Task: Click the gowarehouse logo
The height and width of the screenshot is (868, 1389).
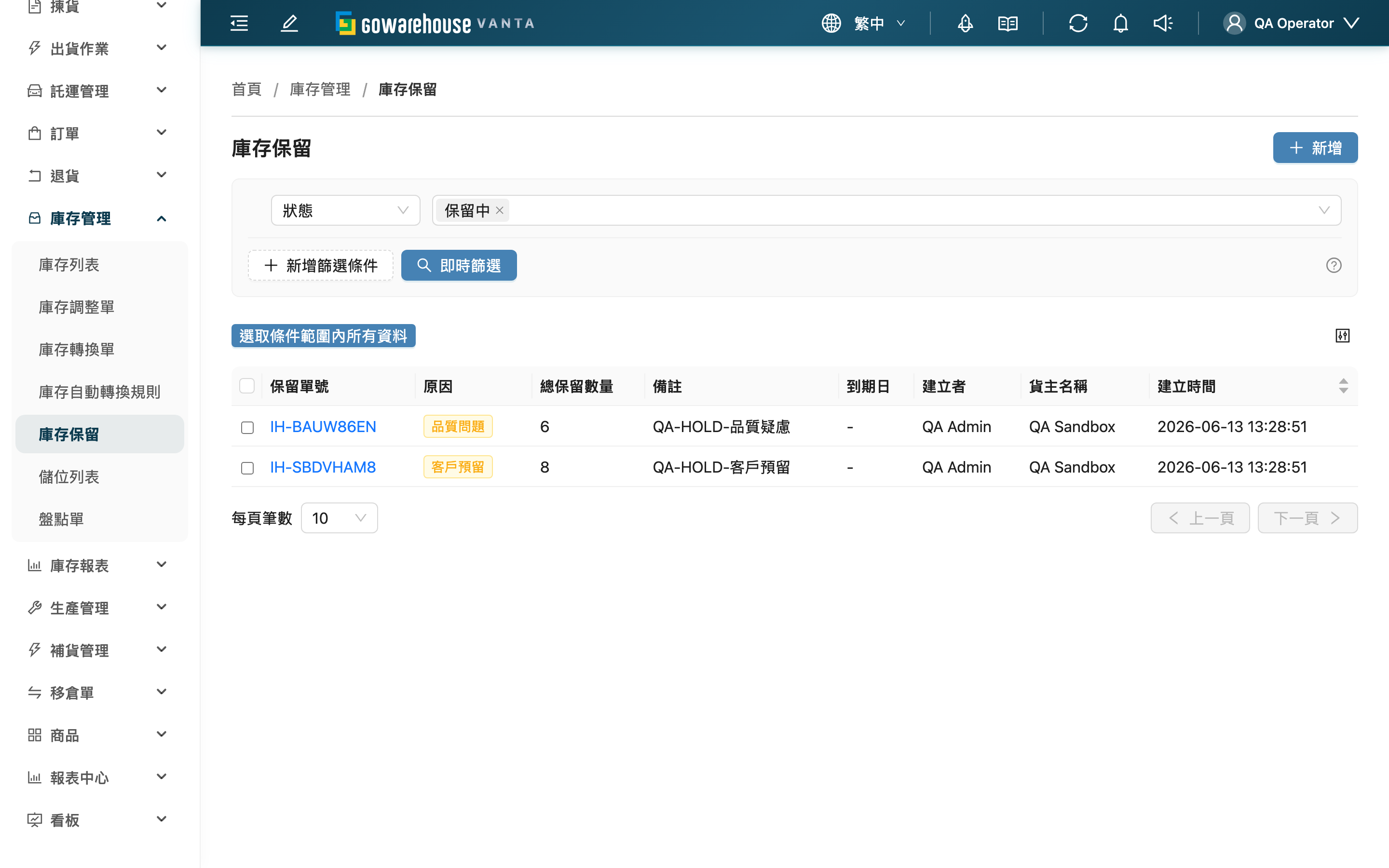Action: (435, 23)
